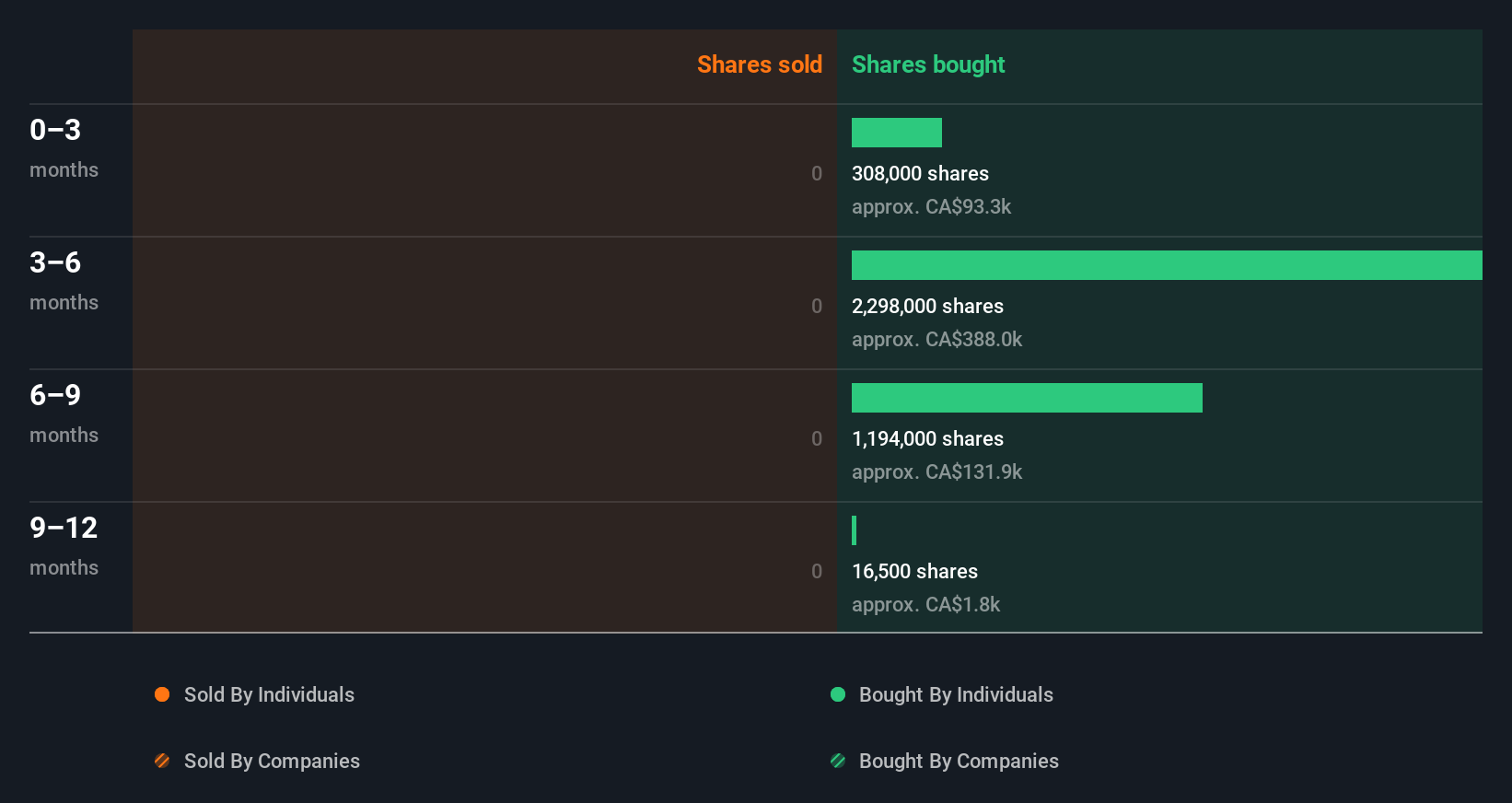The height and width of the screenshot is (803, 1512).
Task: Click the 0–3 months row label
Action: tap(64, 147)
